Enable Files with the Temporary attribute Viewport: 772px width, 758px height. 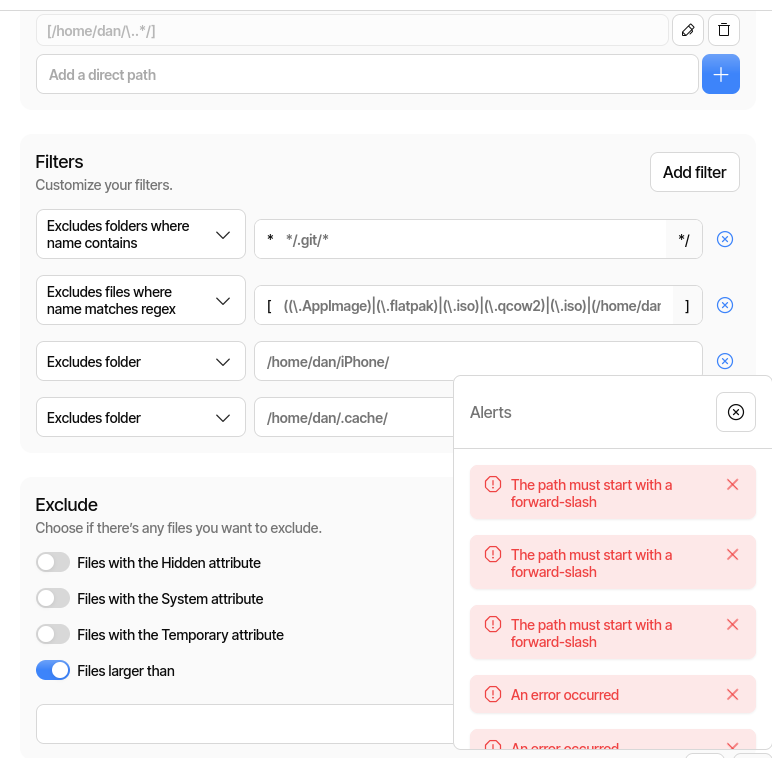(53, 635)
